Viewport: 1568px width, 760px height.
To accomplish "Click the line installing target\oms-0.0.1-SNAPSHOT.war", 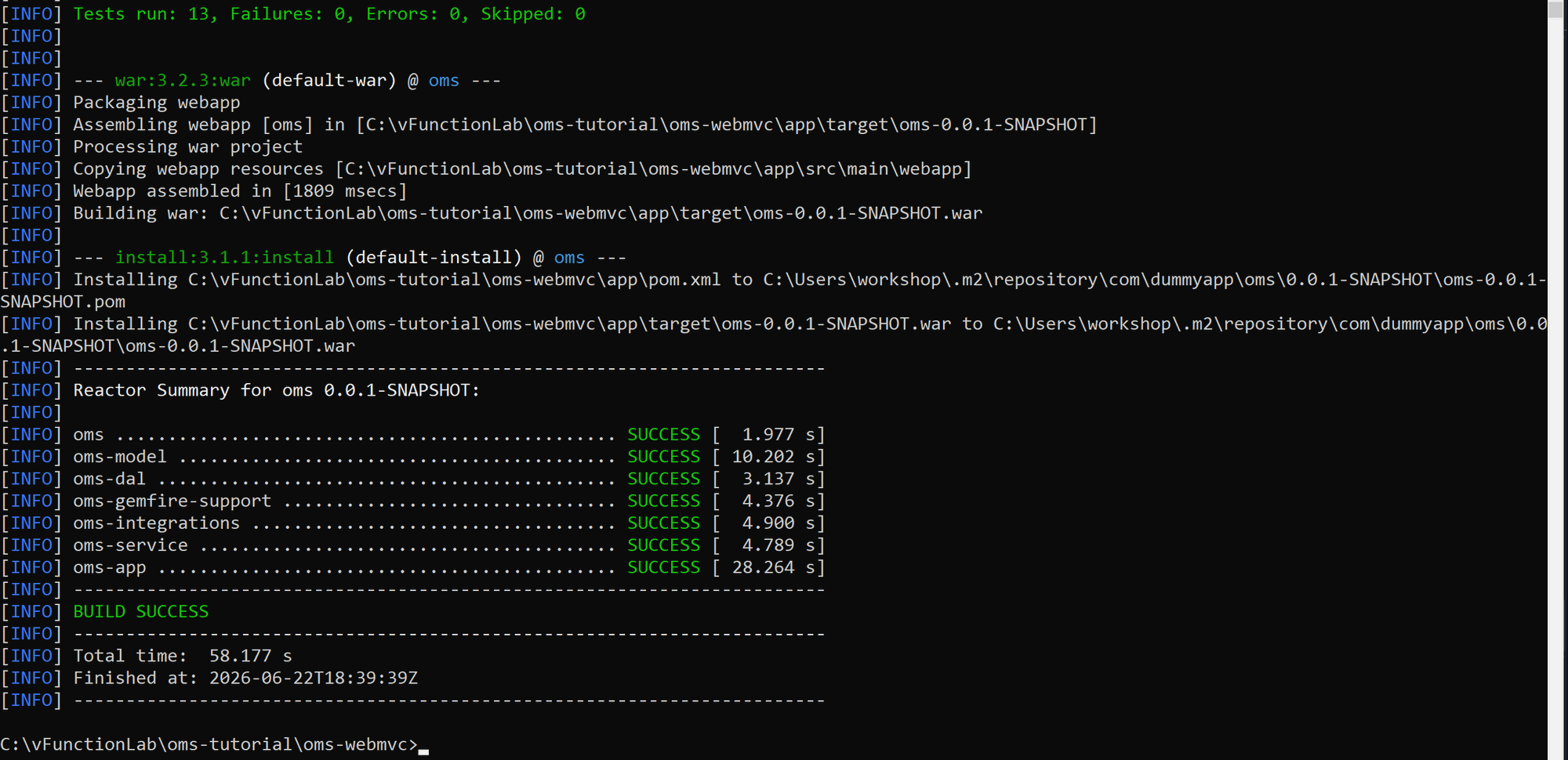I will (774, 335).
